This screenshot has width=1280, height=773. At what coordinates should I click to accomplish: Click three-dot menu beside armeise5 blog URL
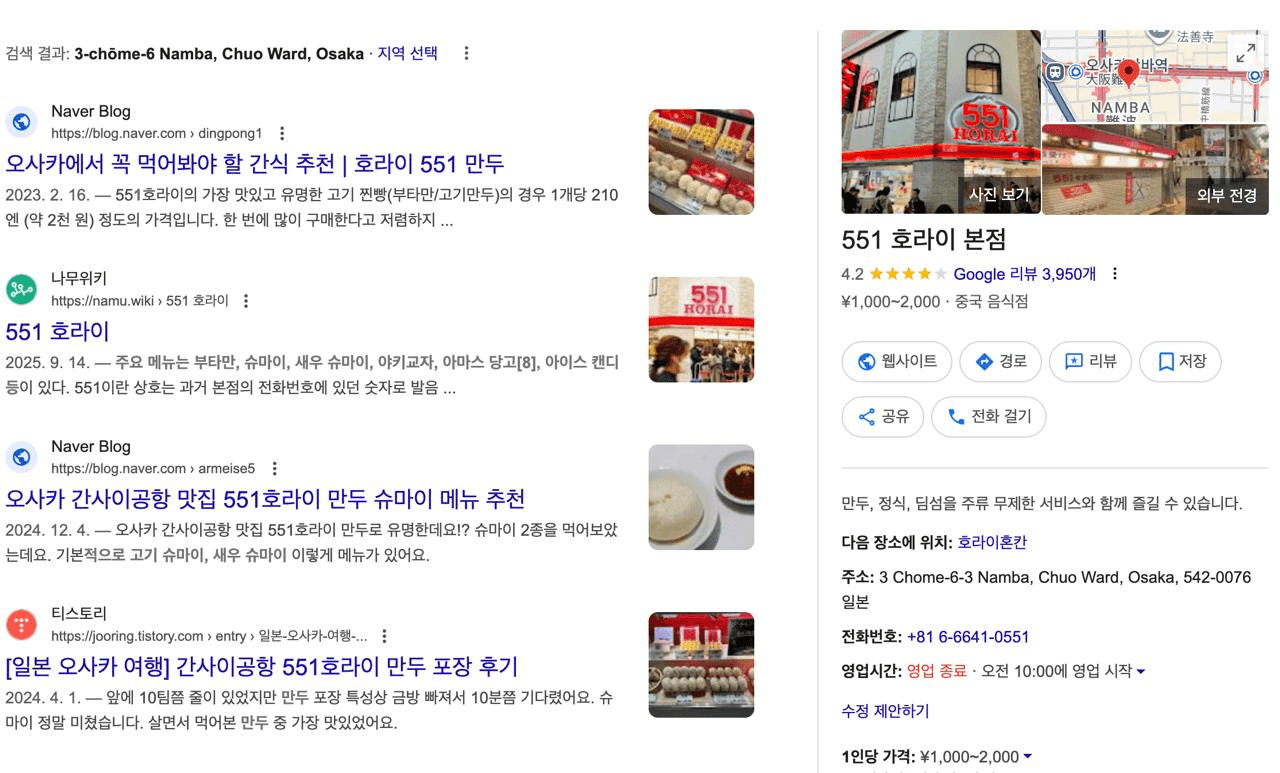tap(275, 468)
